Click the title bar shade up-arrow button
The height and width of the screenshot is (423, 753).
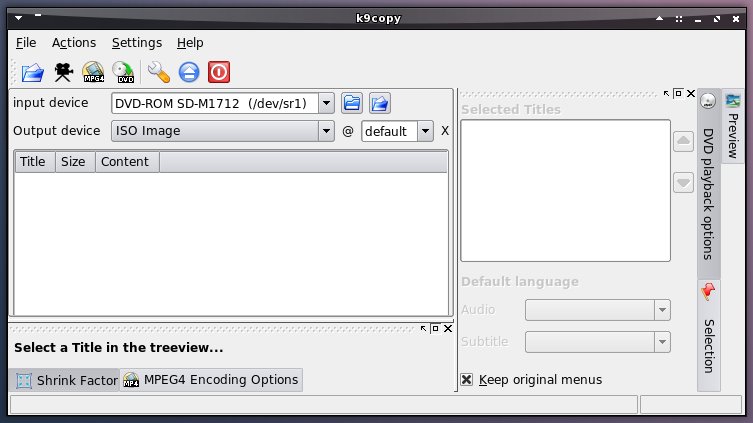[659, 18]
